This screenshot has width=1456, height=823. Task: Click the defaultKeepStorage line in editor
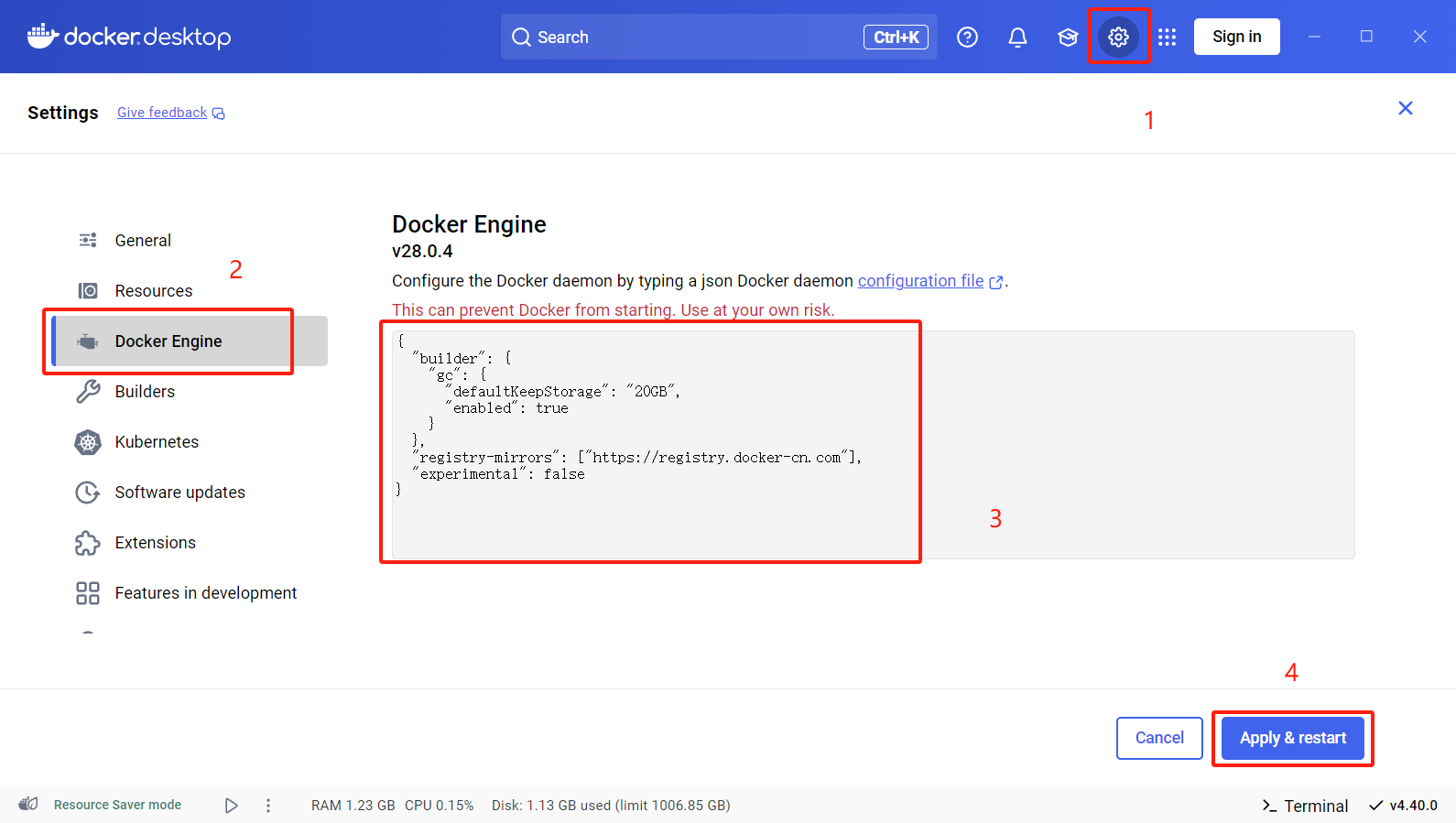pos(563,392)
